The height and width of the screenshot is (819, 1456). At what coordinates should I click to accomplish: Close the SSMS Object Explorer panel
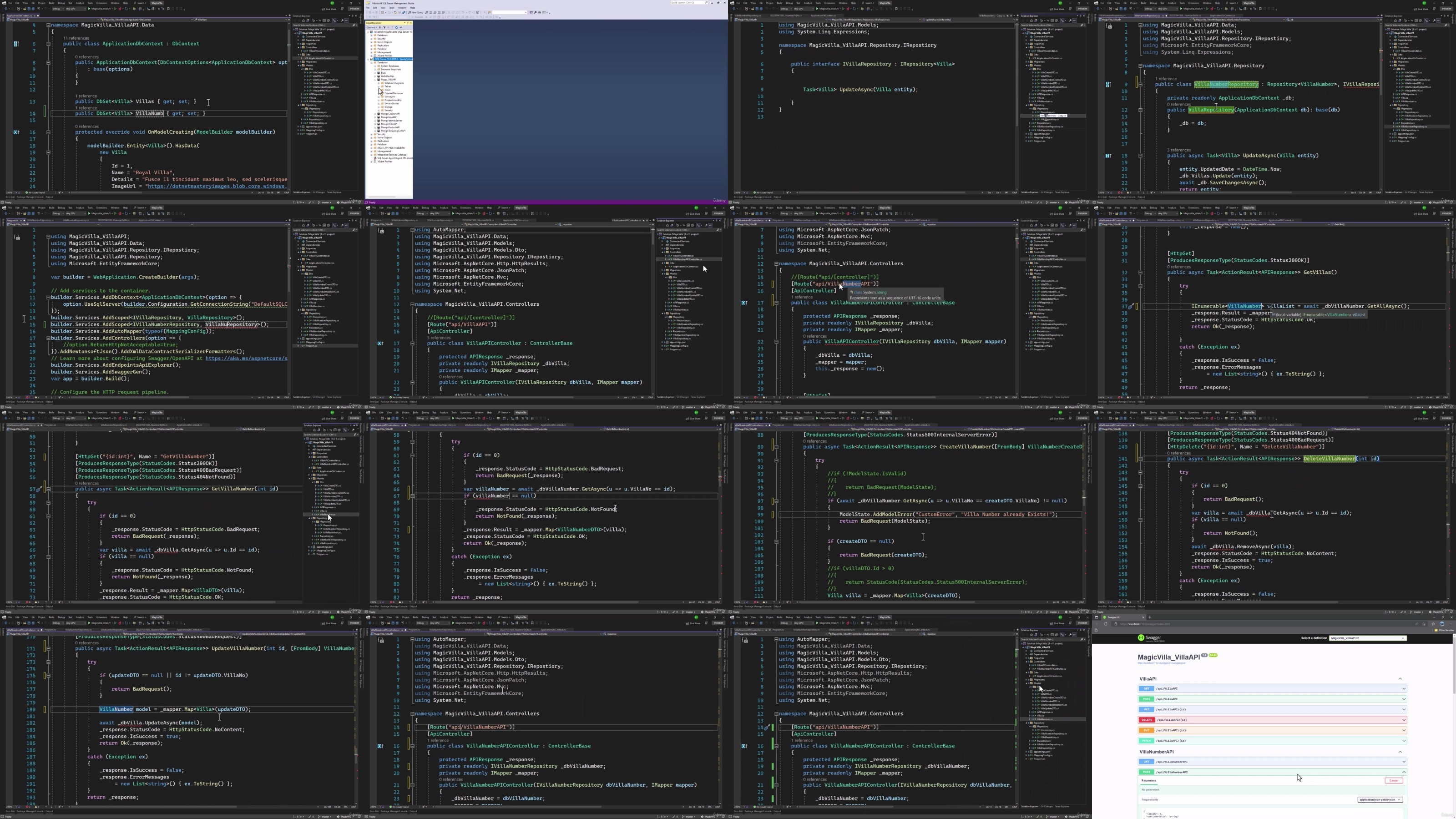[x=411, y=23]
